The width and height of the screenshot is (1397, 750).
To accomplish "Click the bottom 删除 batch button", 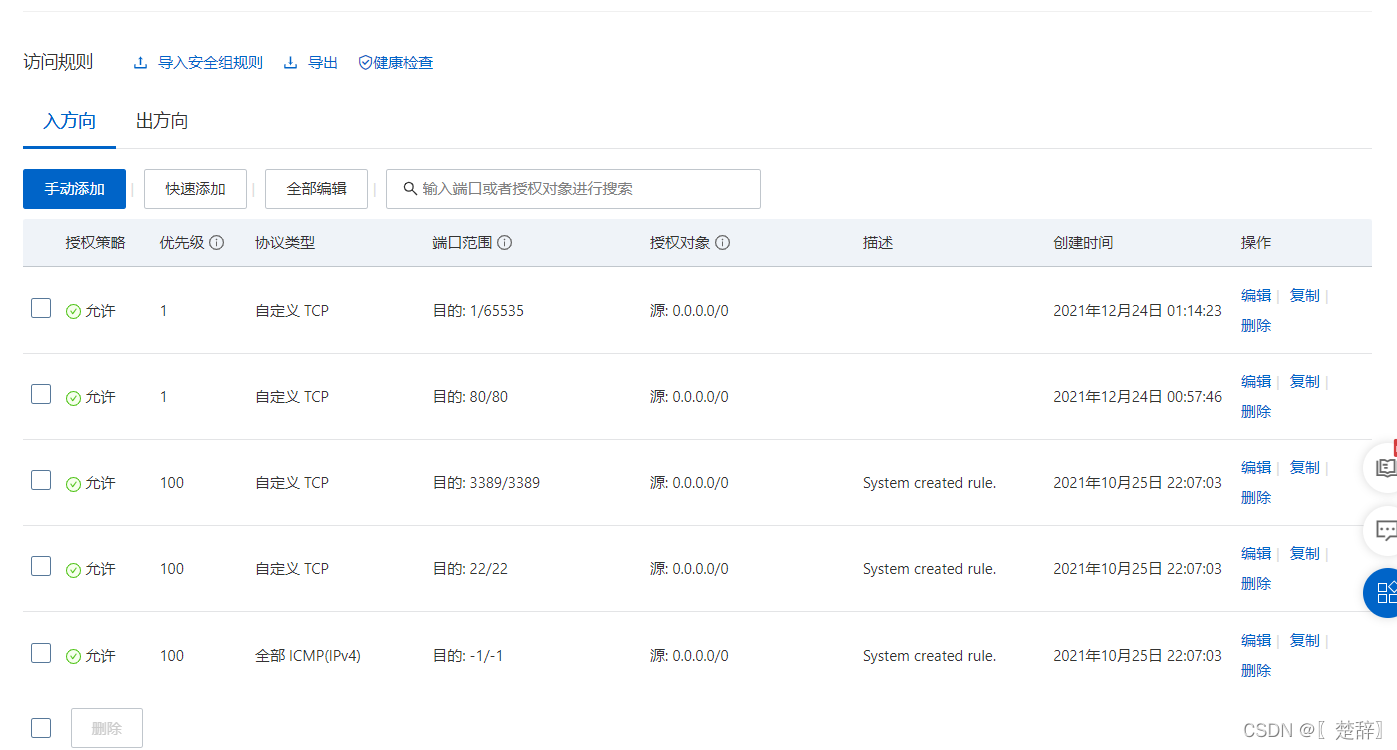I will tap(107, 728).
